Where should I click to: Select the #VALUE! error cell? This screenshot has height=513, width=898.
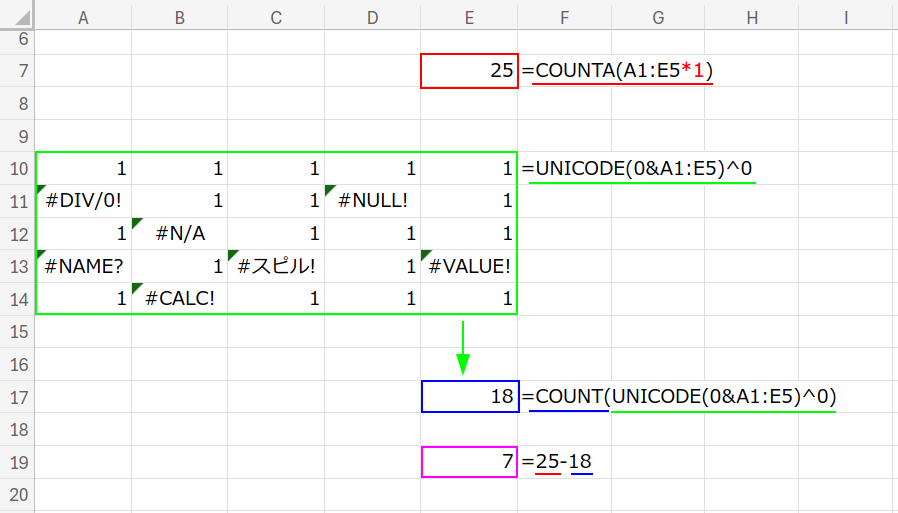pyautogui.click(x=469, y=266)
